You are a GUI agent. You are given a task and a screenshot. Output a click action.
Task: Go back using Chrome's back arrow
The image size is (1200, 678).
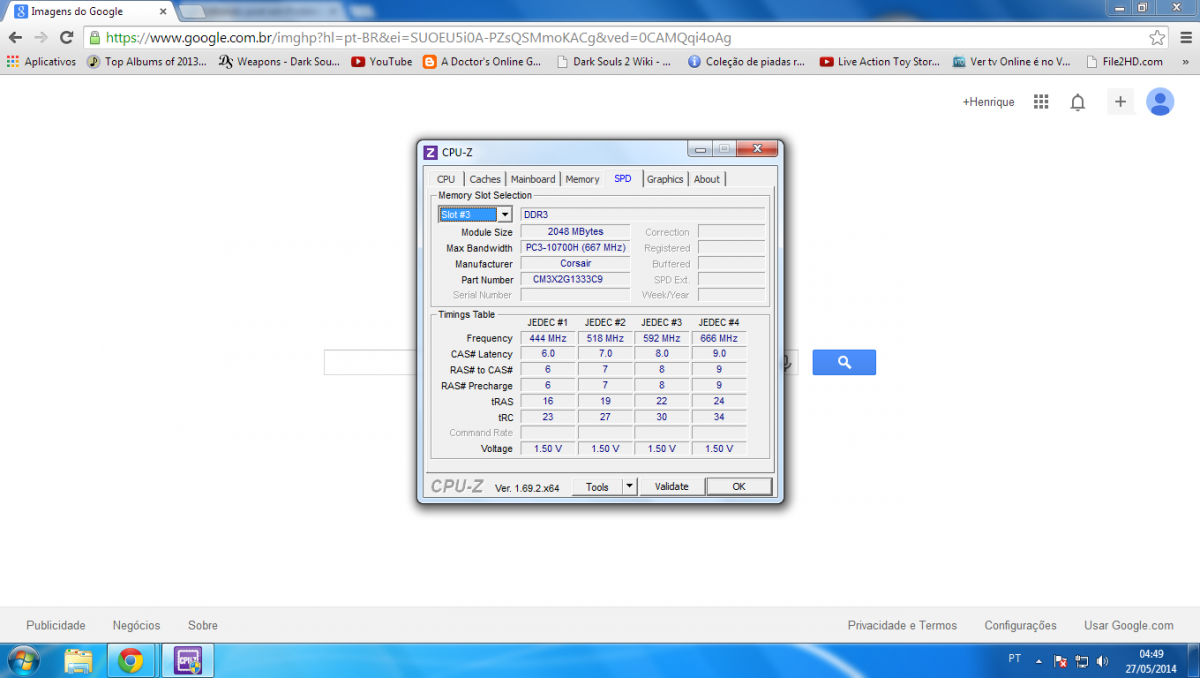(15, 37)
